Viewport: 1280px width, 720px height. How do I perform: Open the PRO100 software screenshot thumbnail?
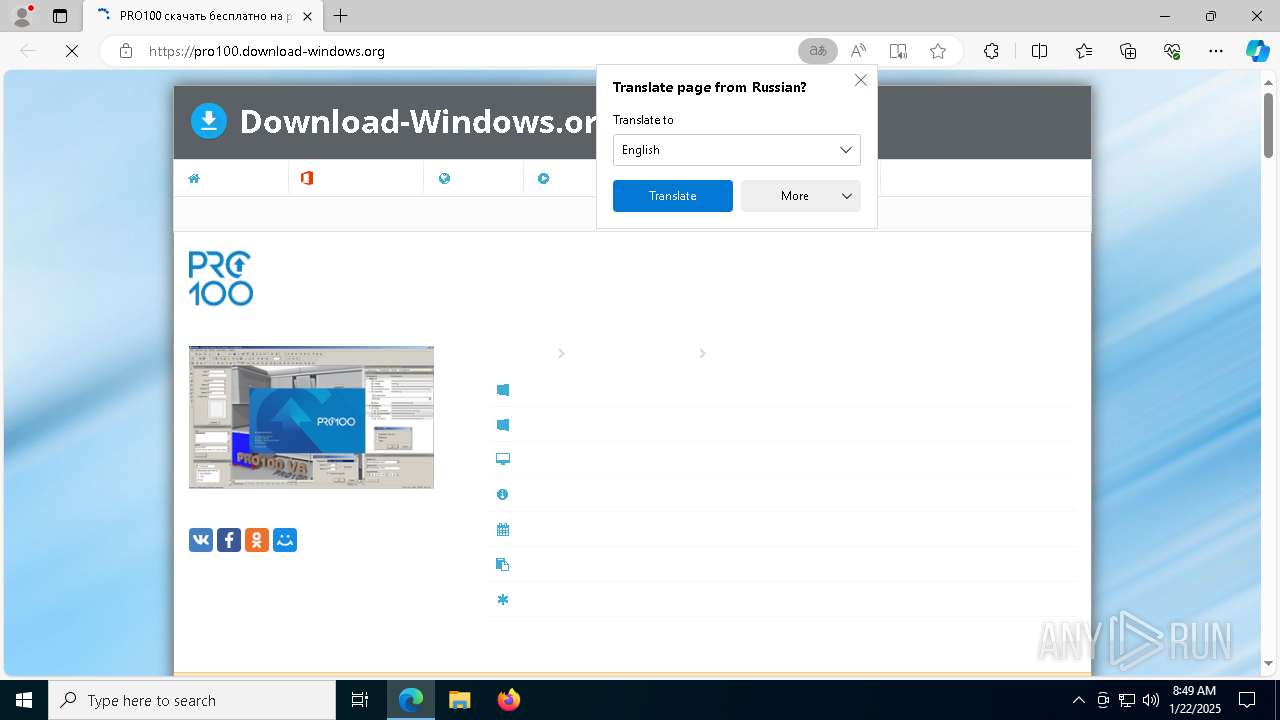311,417
